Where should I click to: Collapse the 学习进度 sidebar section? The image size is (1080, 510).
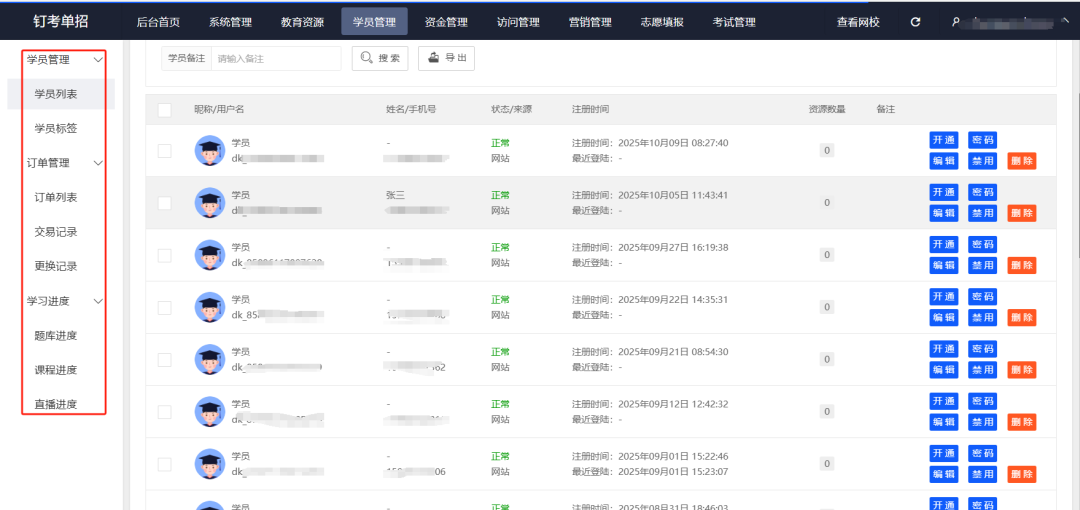click(97, 301)
